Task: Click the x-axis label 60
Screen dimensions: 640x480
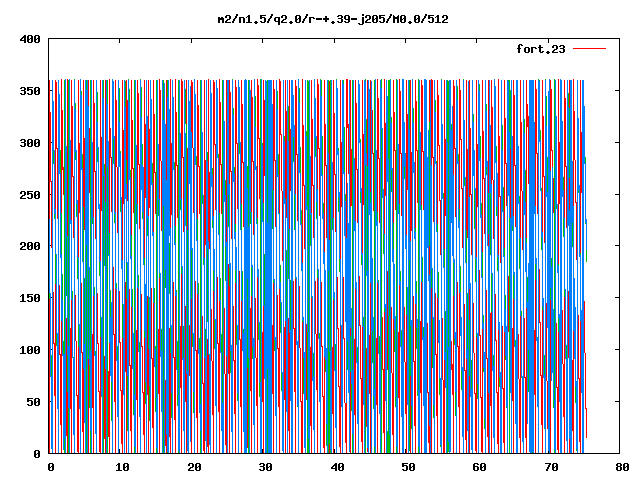Action: pos(479,467)
